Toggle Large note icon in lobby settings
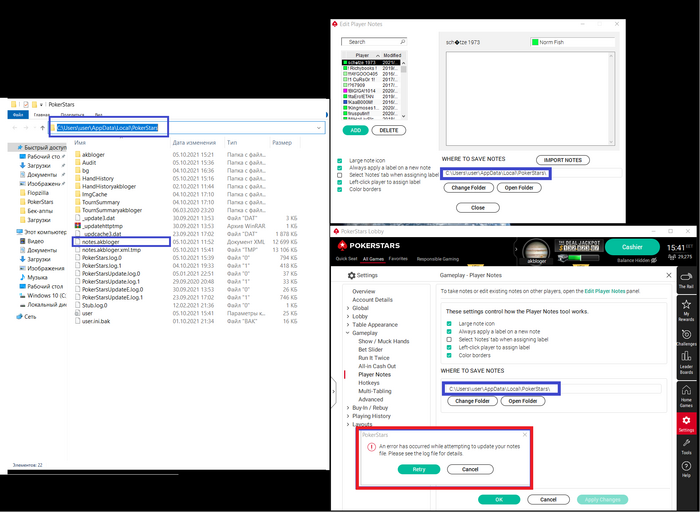This screenshot has width=700, height=512. click(449, 324)
